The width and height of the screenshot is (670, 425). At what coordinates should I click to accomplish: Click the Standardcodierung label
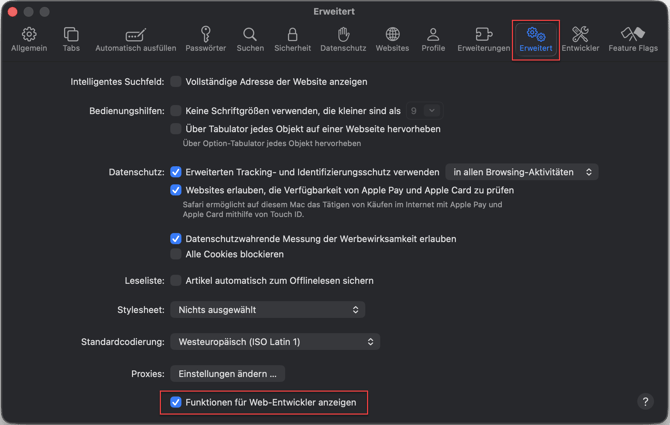tap(123, 342)
